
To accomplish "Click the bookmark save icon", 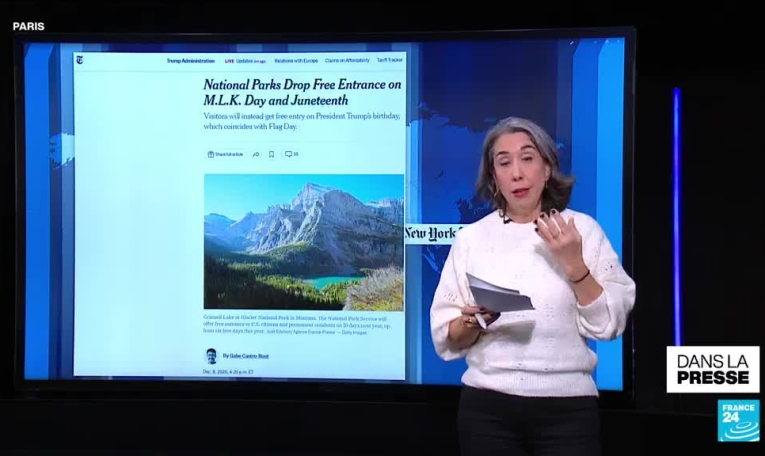I will tap(271, 154).
